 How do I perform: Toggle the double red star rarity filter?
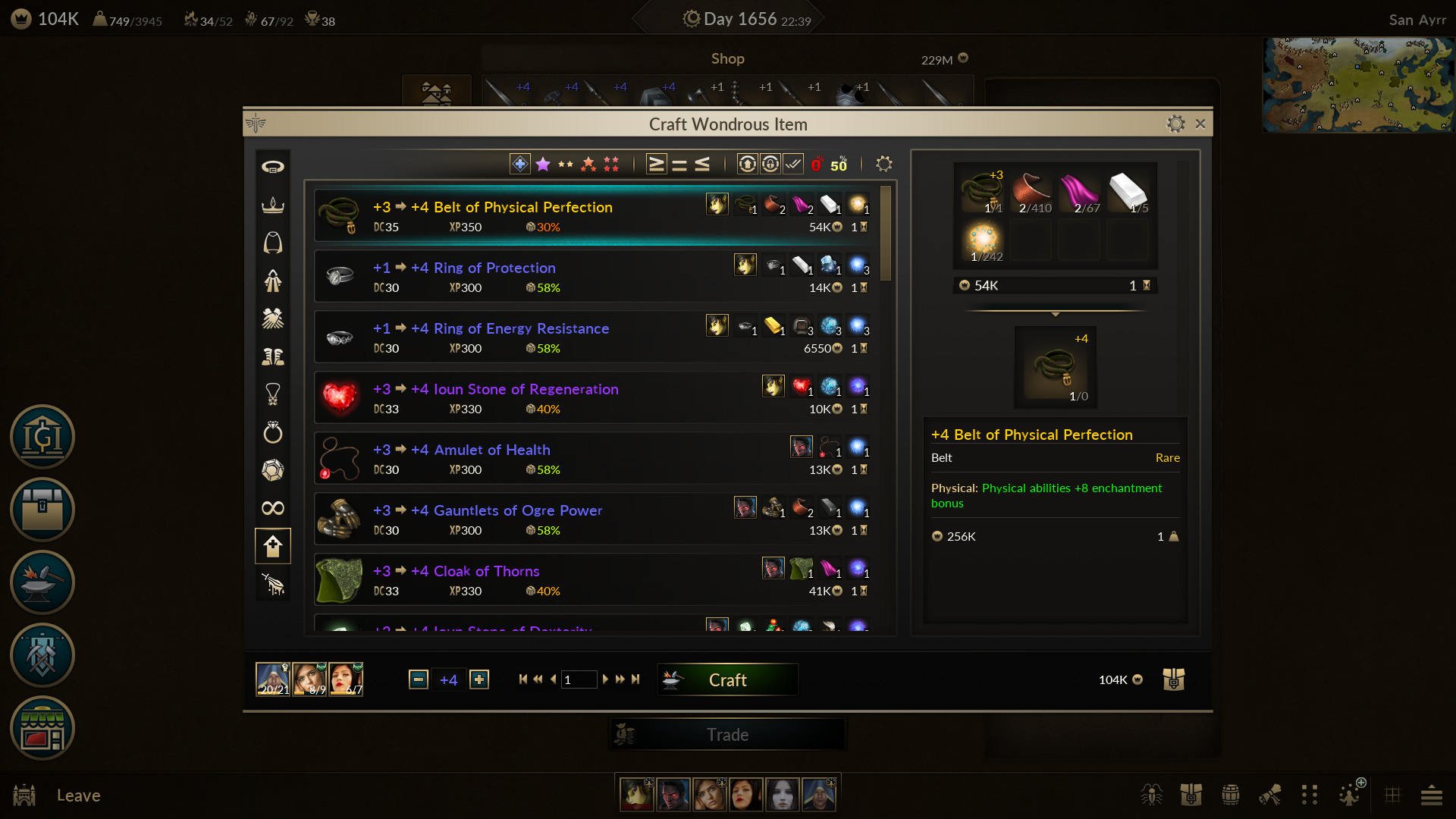point(611,164)
